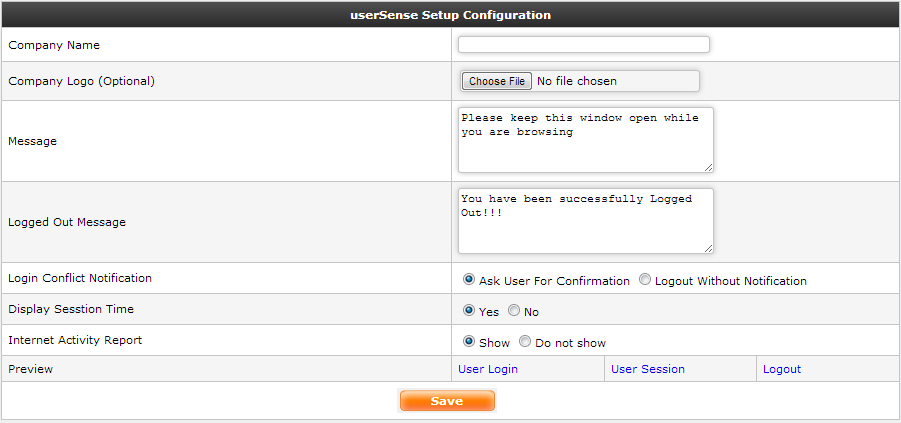Choose Yes for Display Session Time
Viewport: 901px width, 423px height.
(469, 311)
